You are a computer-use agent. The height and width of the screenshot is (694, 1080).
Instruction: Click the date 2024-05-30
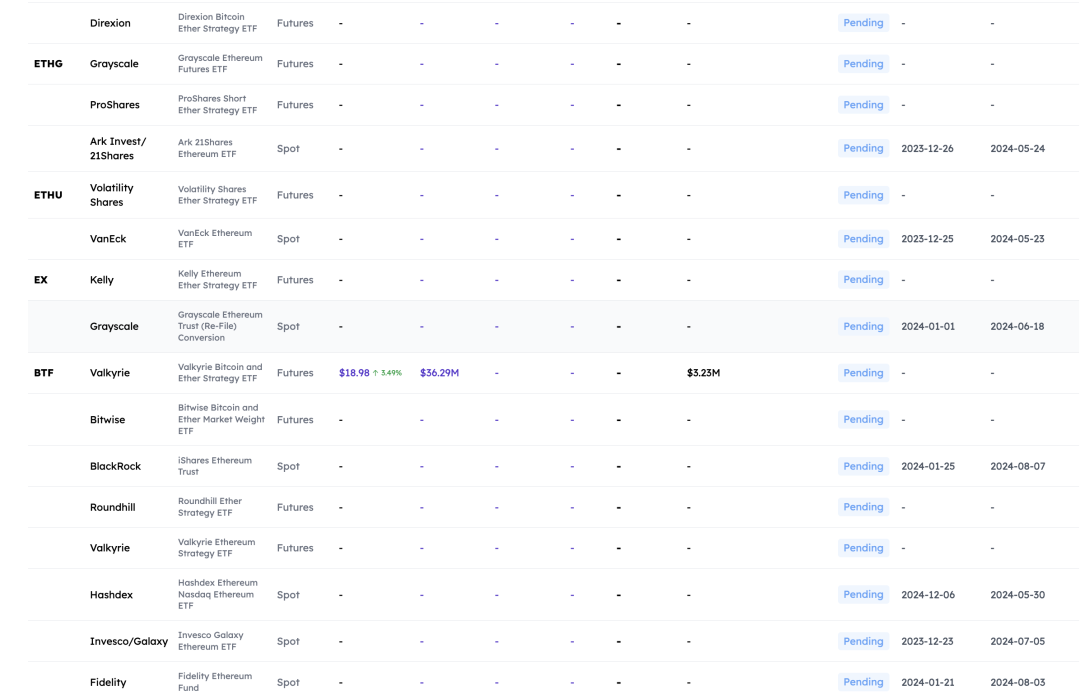point(1017,595)
